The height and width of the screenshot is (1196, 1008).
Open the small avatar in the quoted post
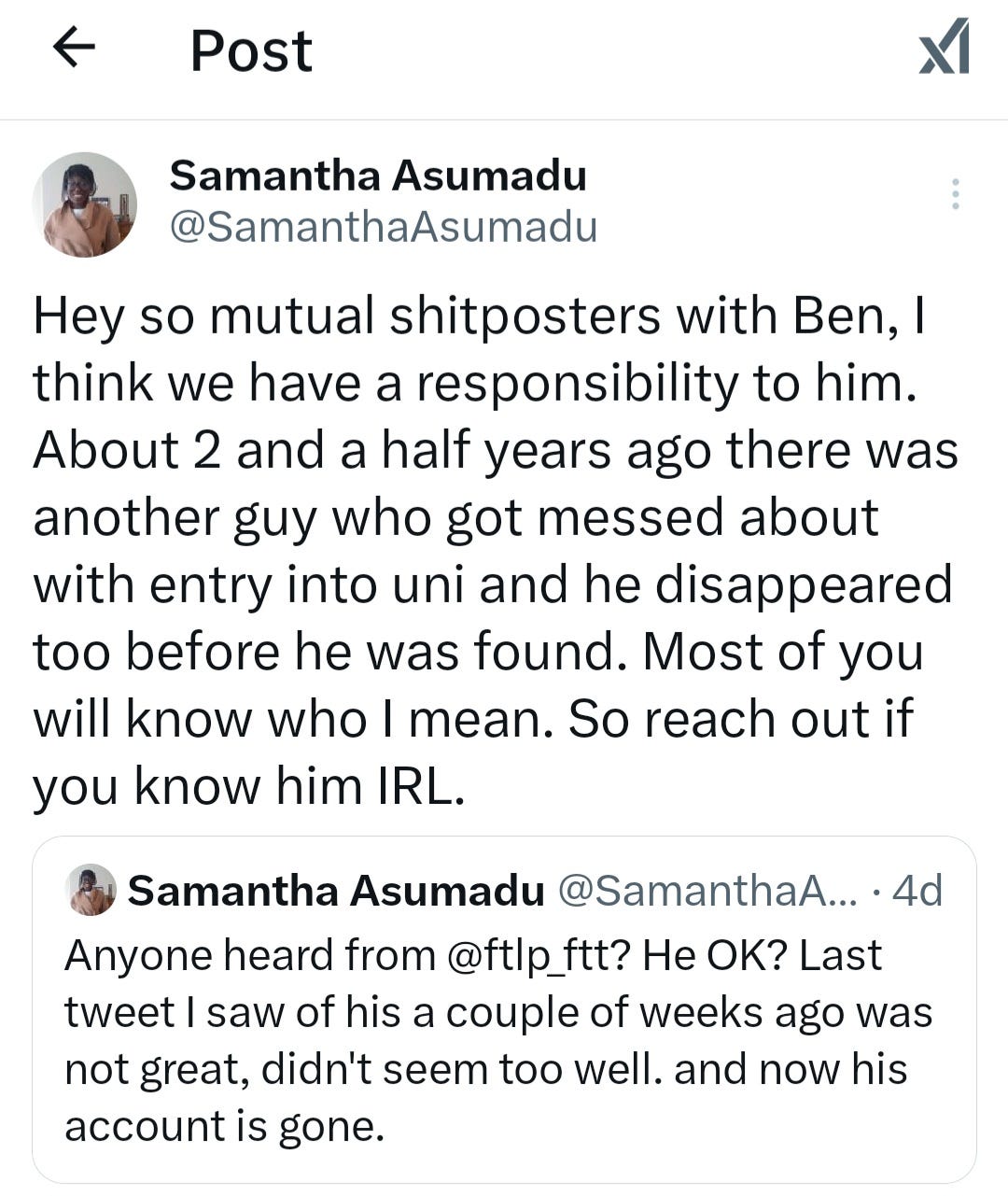pos(91,890)
